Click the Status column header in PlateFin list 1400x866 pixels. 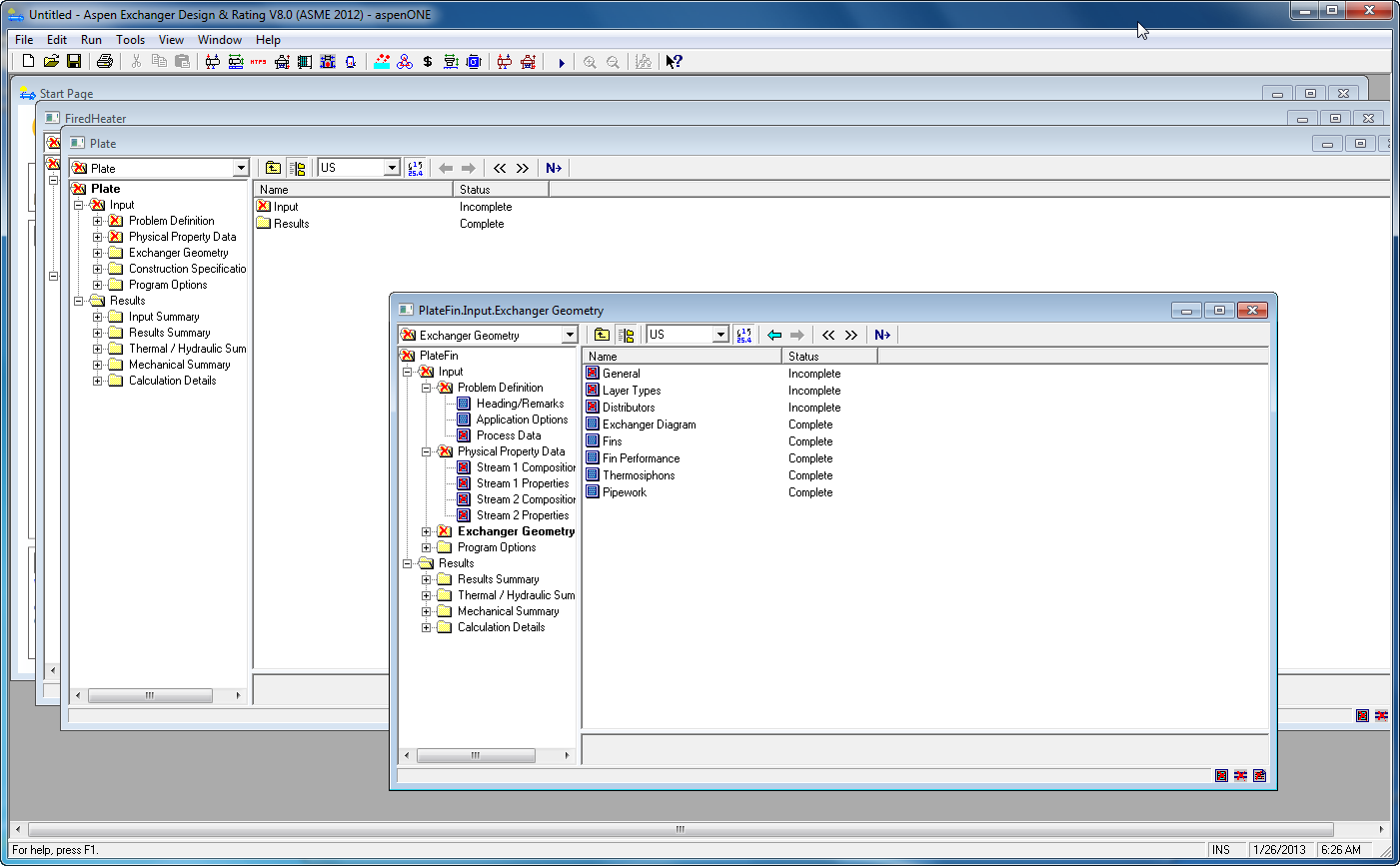[829, 356]
